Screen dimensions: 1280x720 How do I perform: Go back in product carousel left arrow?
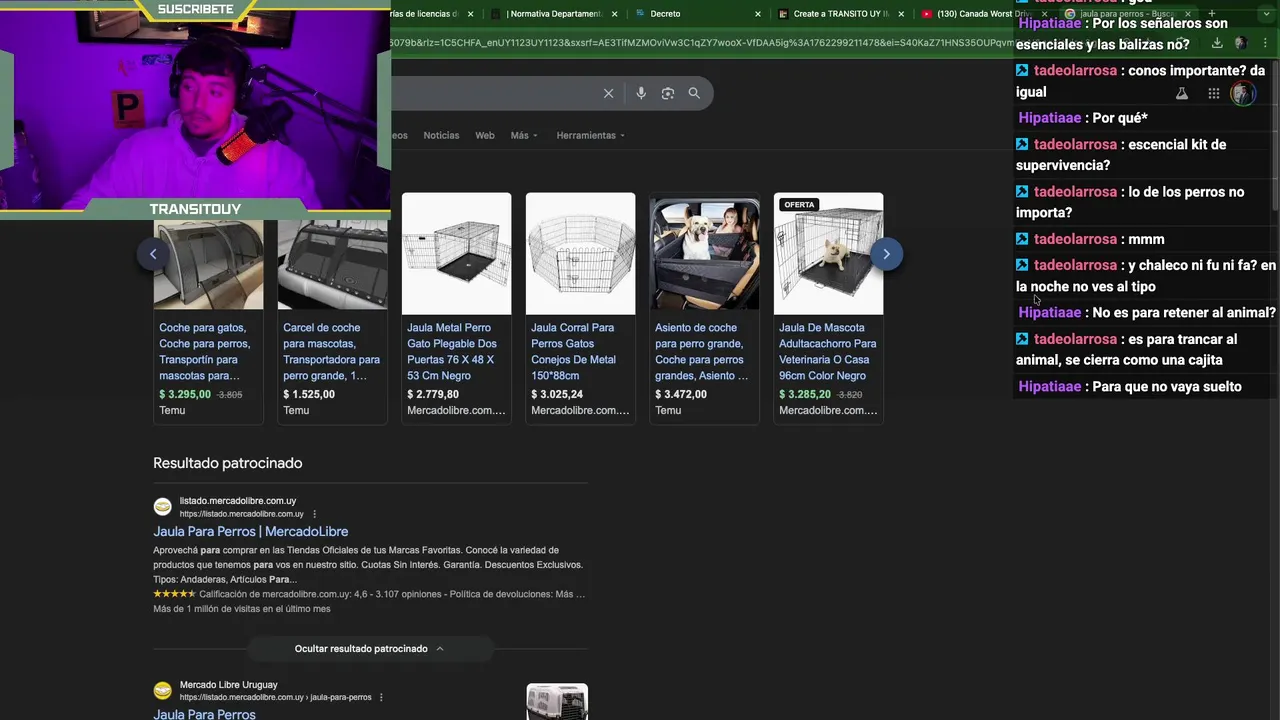pos(153,254)
